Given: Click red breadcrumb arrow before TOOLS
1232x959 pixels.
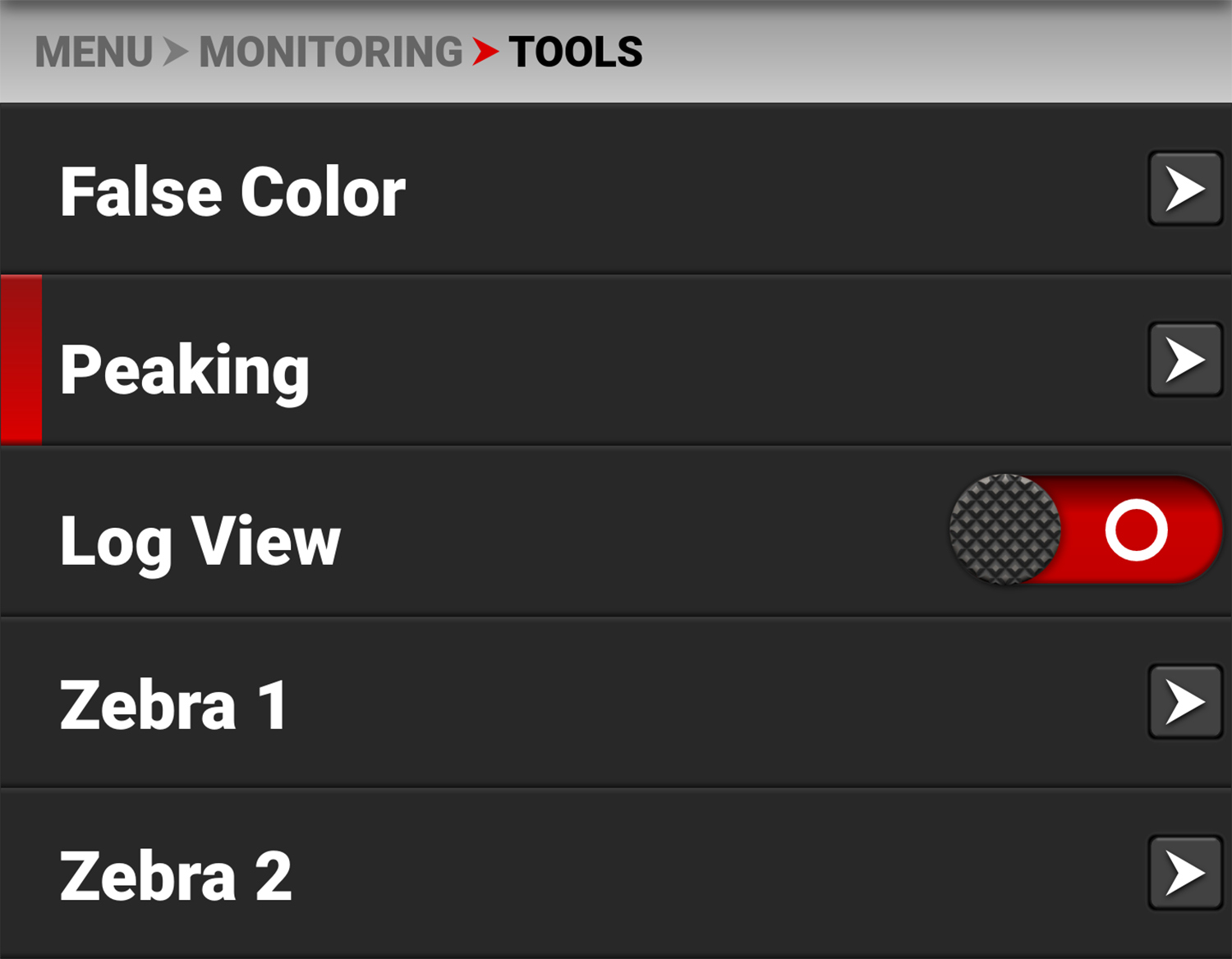Looking at the screenshot, I should pos(485,53).
